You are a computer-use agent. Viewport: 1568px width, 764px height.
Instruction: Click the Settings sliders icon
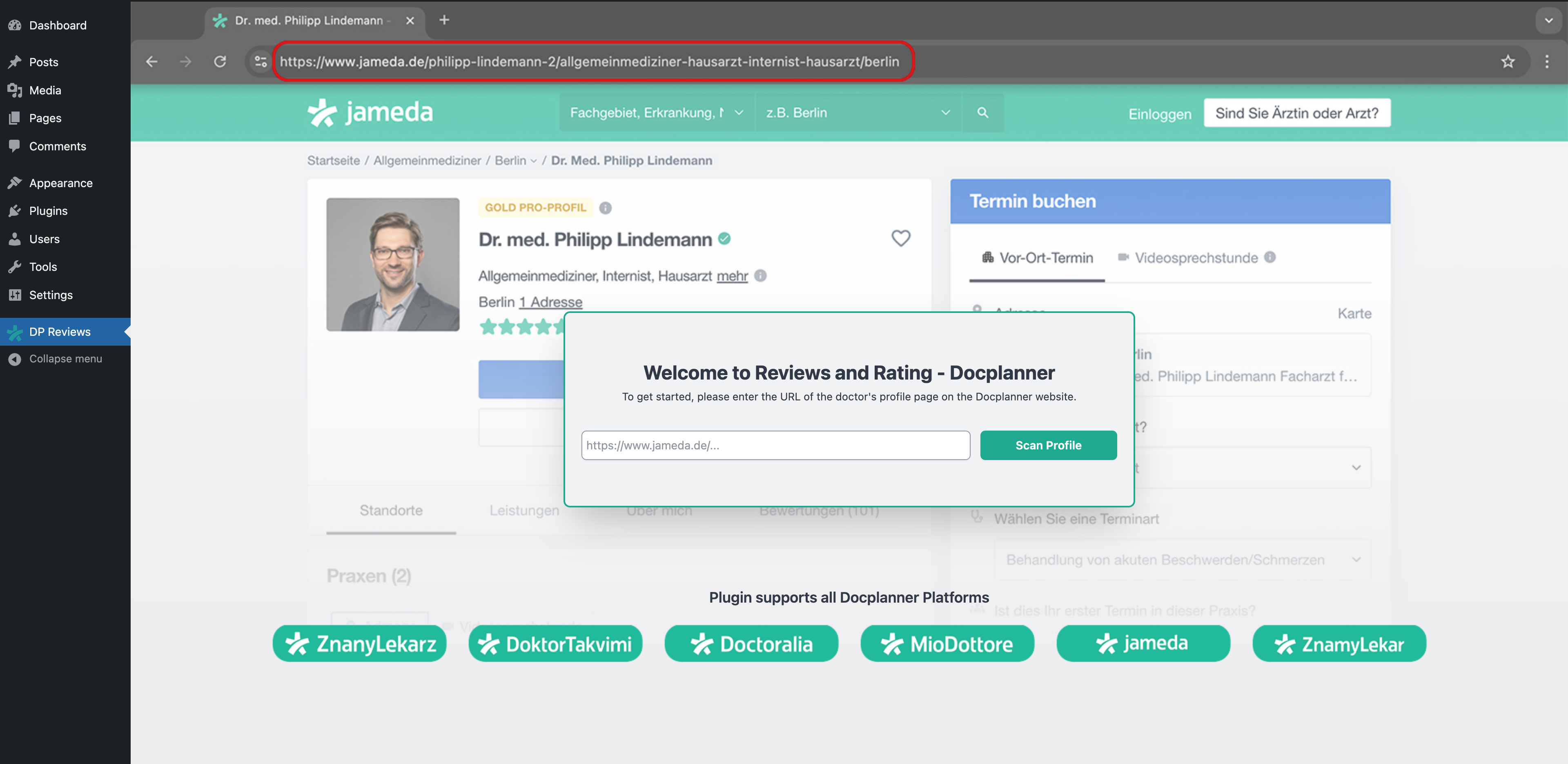click(15, 295)
